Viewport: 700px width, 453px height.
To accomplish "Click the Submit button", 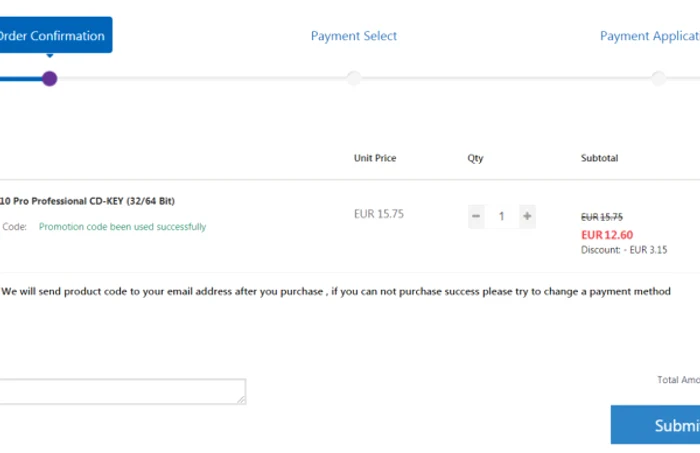I will 655,425.
